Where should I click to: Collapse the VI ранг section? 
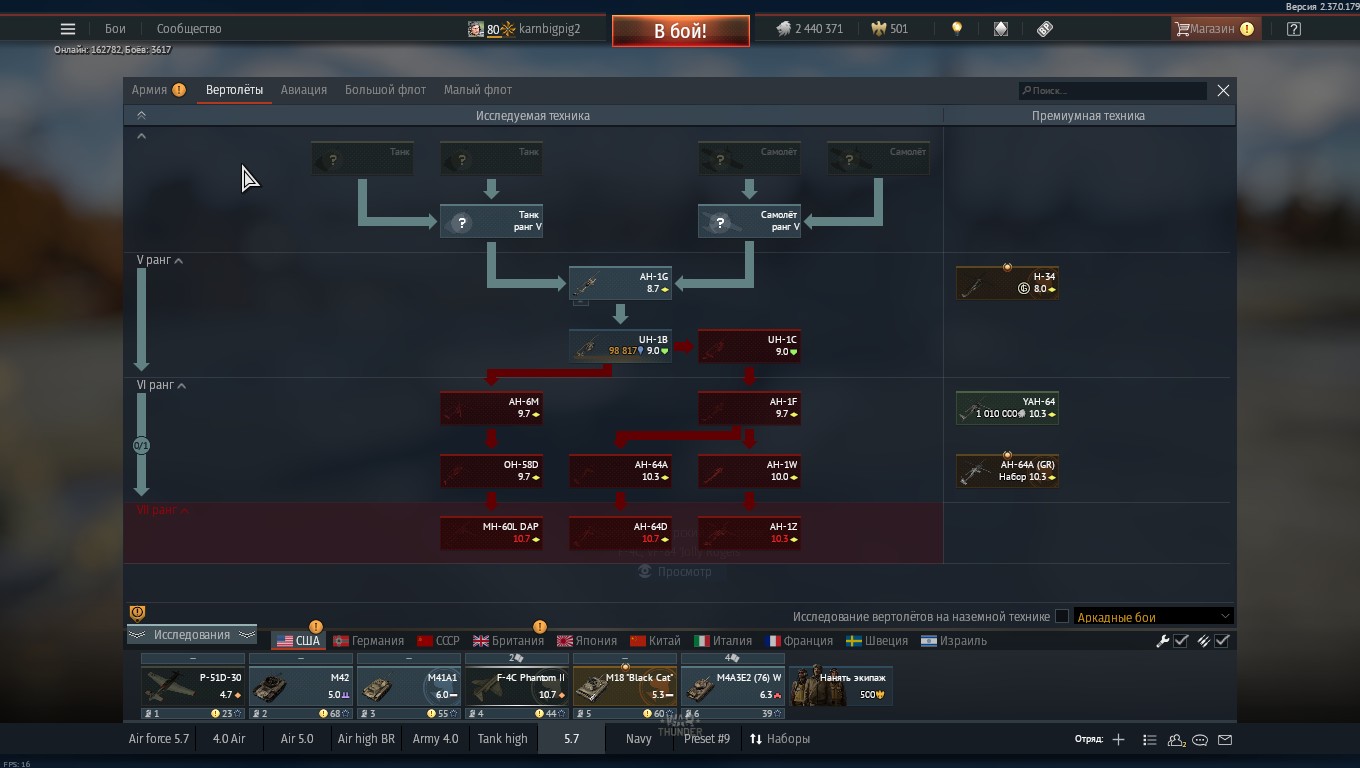coord(162,385)
